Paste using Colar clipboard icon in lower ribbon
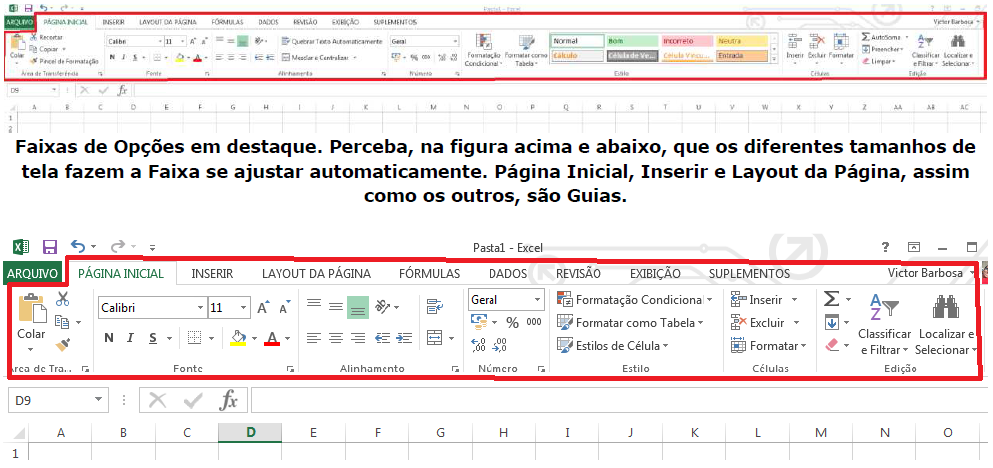This screenshot has height=468, width=993. click(32, 307)
